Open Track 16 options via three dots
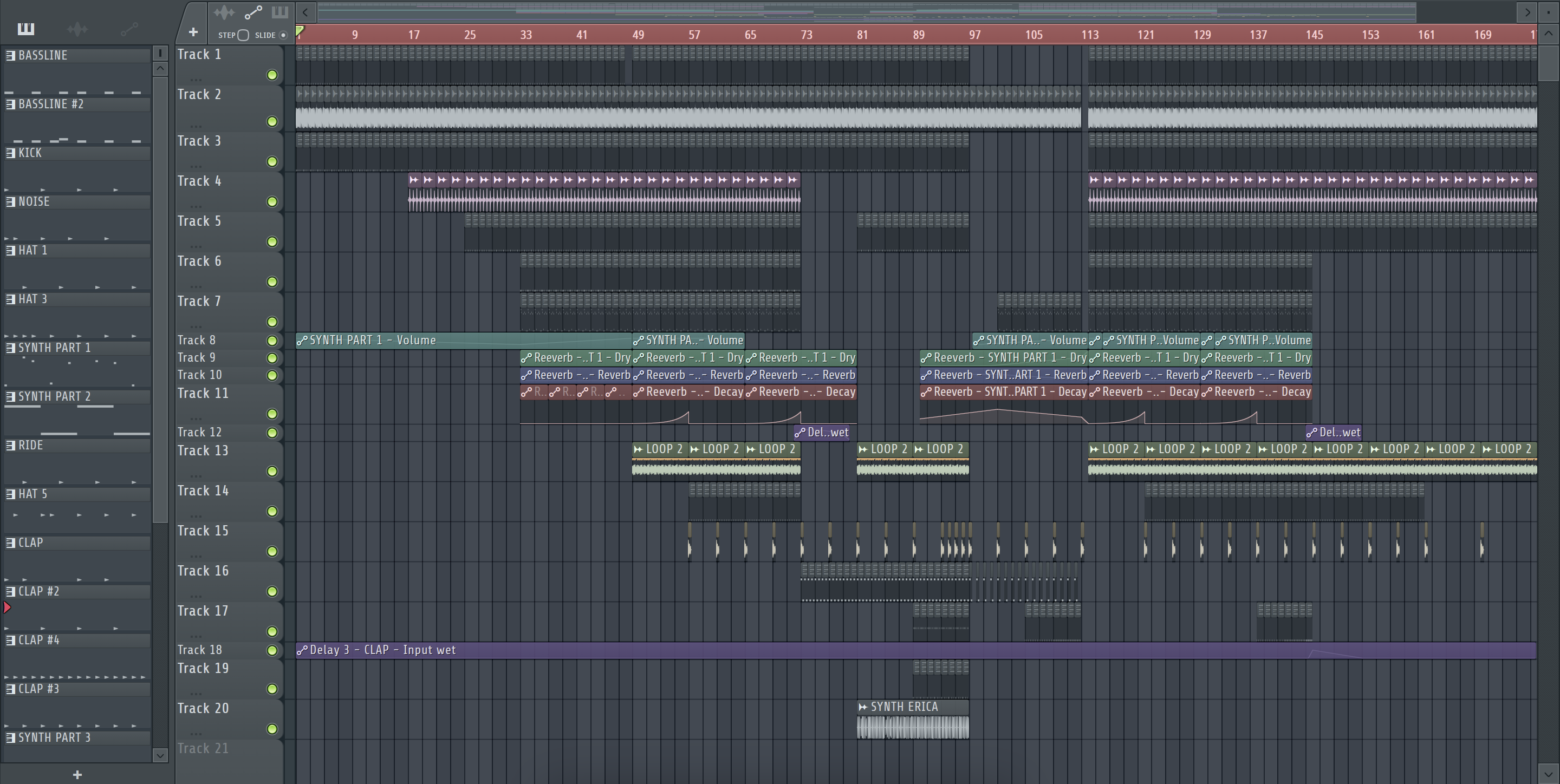 click(196, 596)
